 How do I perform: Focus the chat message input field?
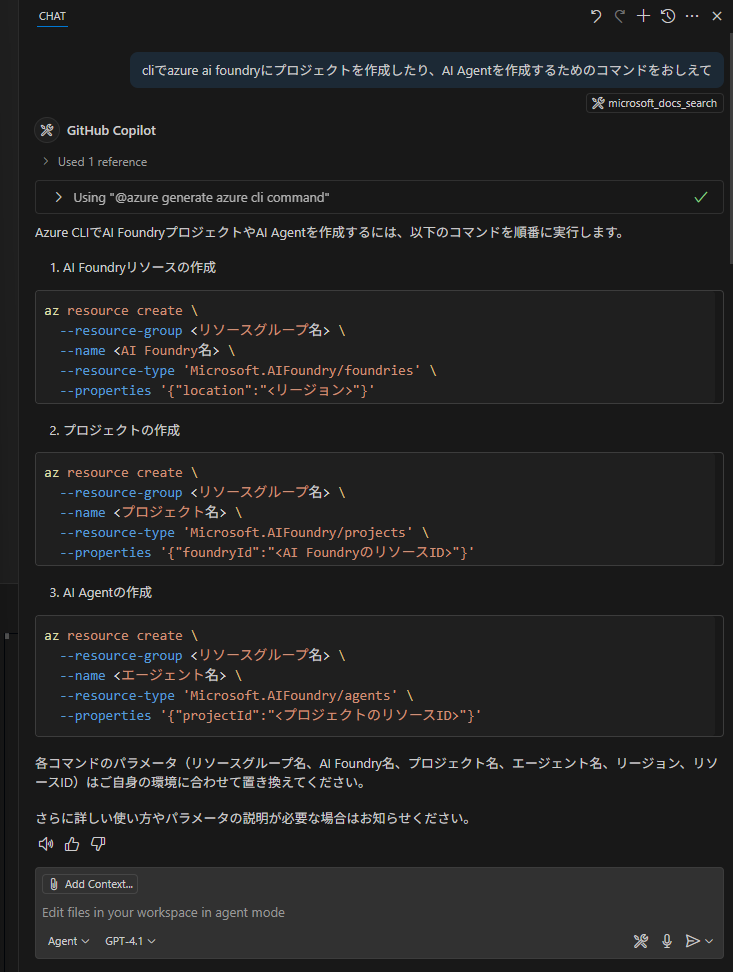(x=379, y=912)
